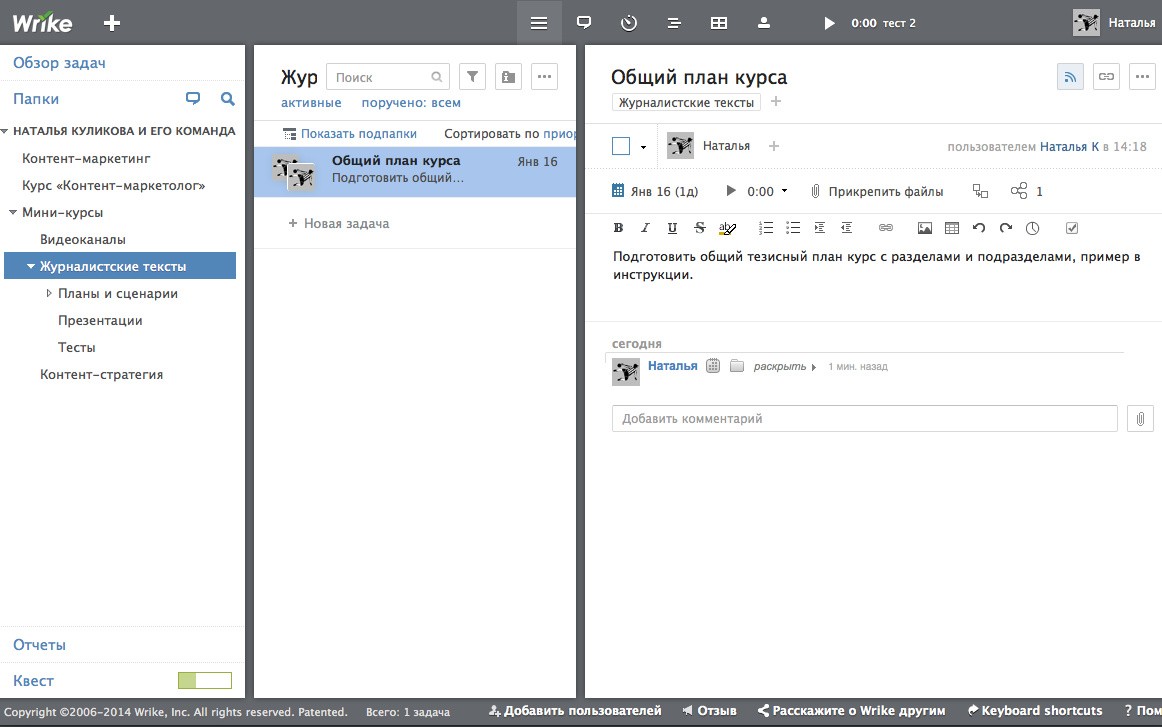The width and height of the screenshot is (1162, 727).
Task: Click the plus icon next to Wrike logo
Action: [x=112, y=23]
